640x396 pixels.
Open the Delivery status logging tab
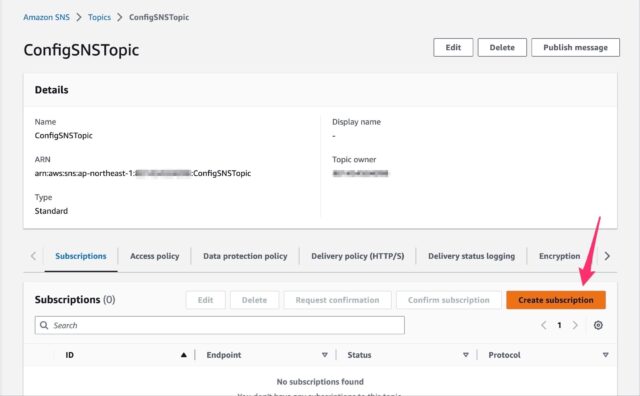tap(471, 256)
